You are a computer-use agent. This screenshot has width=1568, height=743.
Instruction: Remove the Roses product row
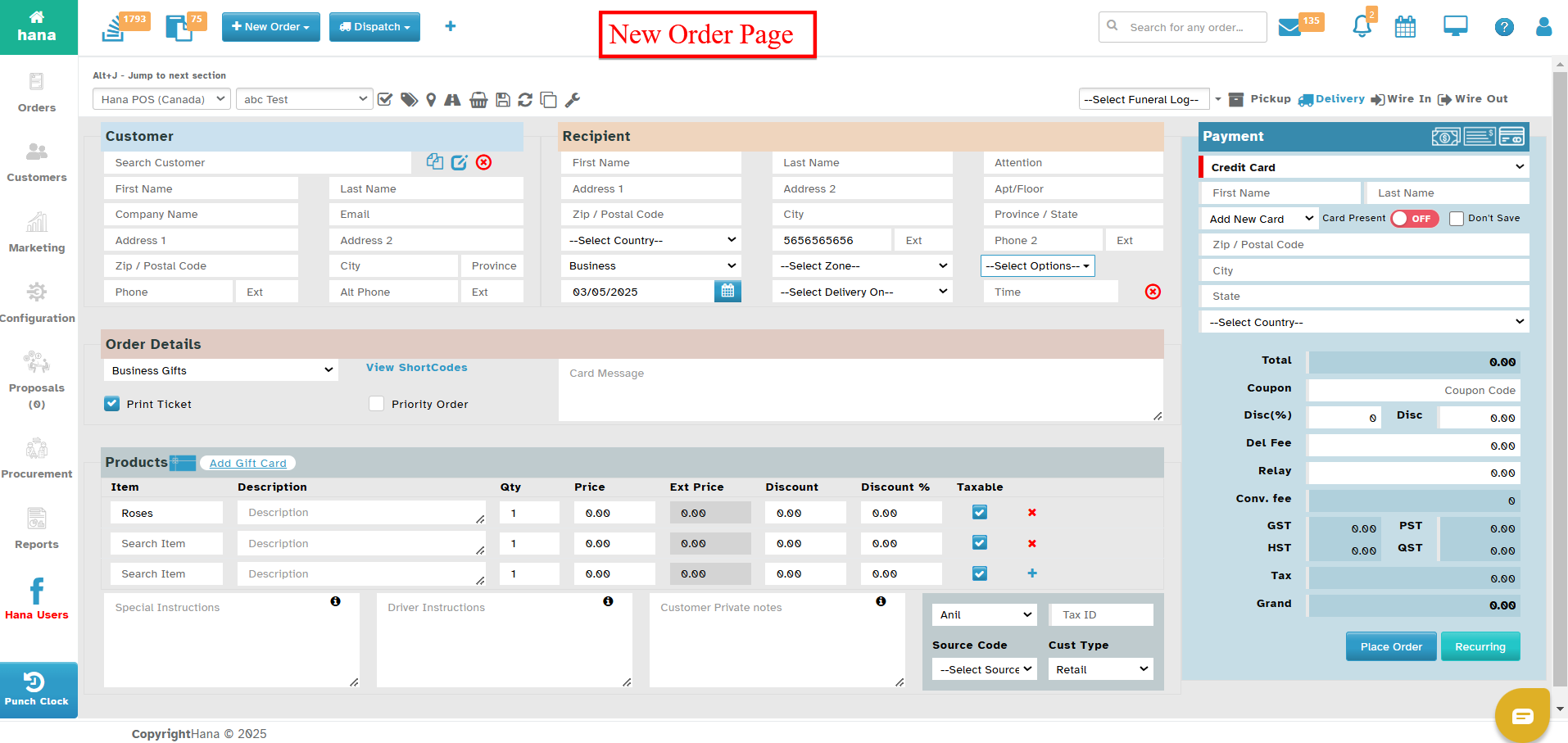1032,513
